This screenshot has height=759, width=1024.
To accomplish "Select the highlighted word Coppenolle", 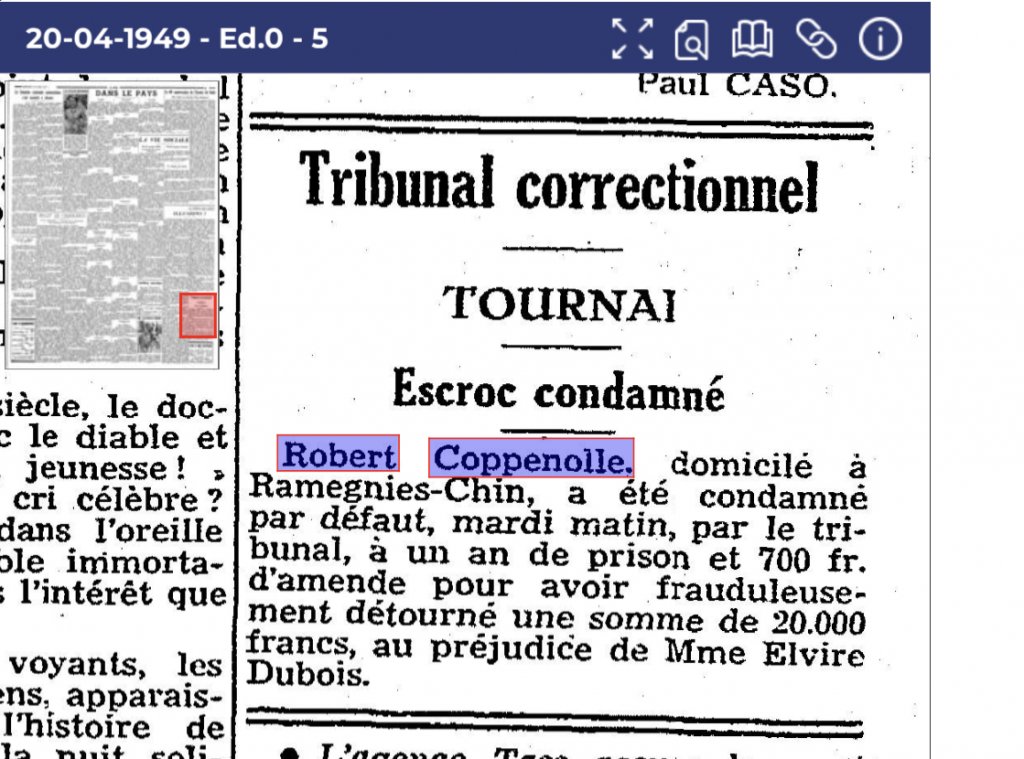I will (x=532, y=458).
